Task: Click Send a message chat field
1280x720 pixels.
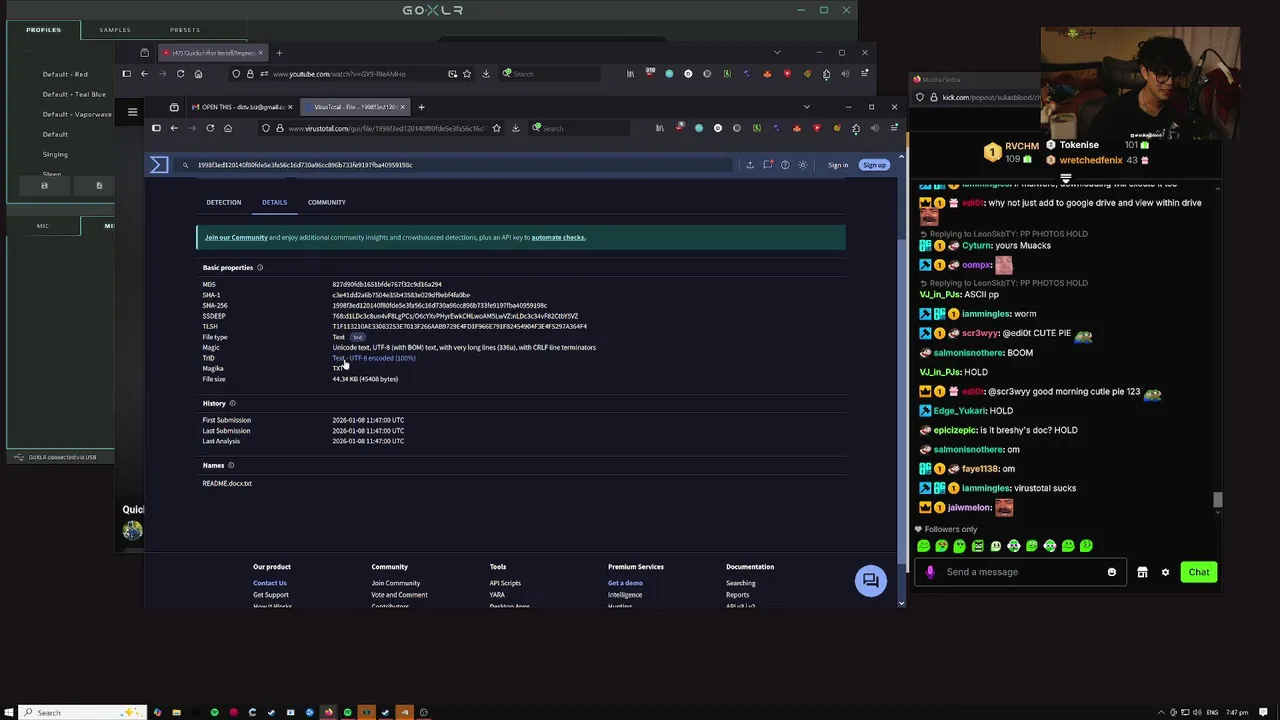Action: coord(1022,572)
